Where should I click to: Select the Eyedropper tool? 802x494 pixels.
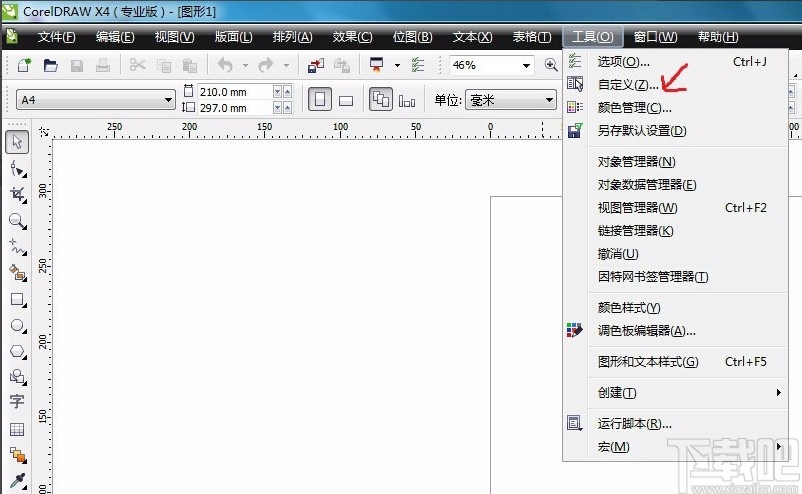coord(18,481)
